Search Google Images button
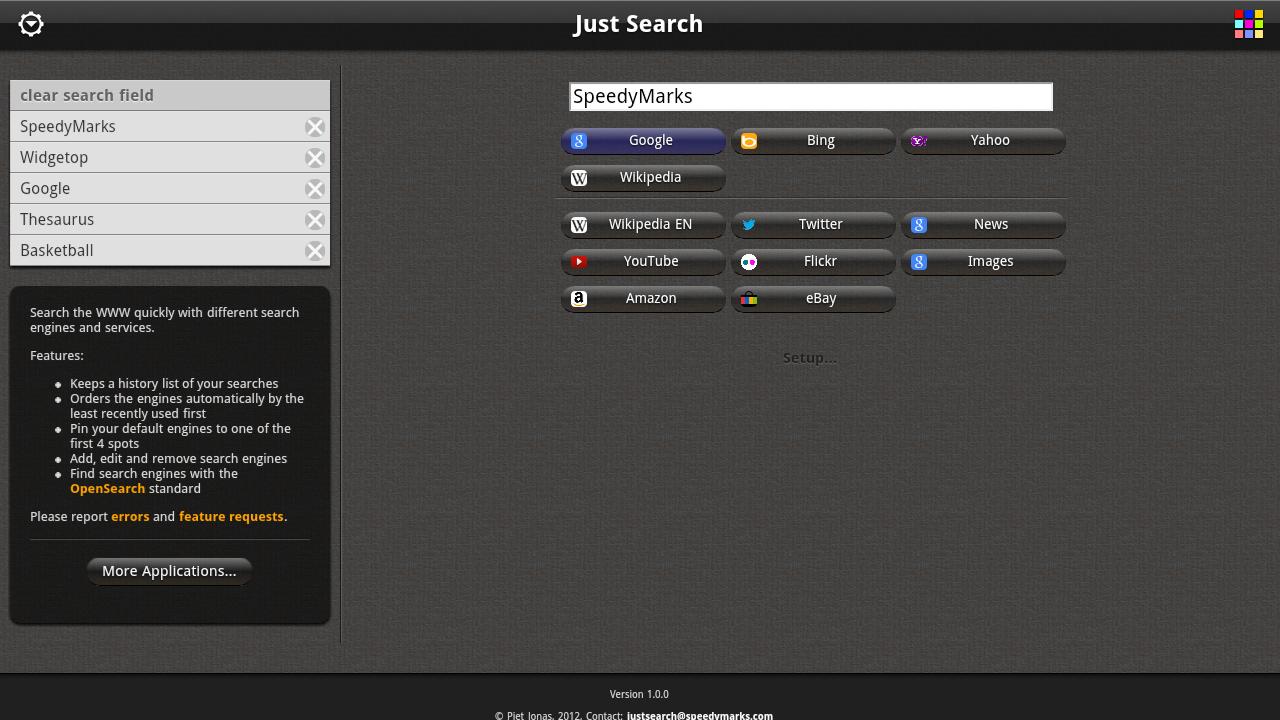Screen dimensions: 1280x720 pyautogui.click(x=983, y=262)
